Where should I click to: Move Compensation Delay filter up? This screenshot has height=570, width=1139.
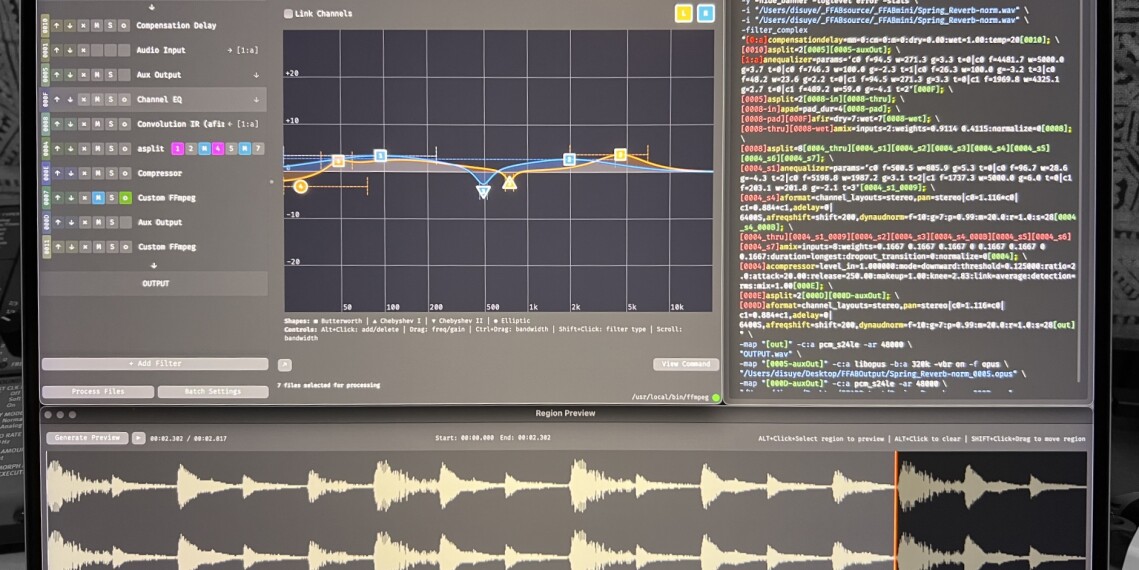click(57, 25)
